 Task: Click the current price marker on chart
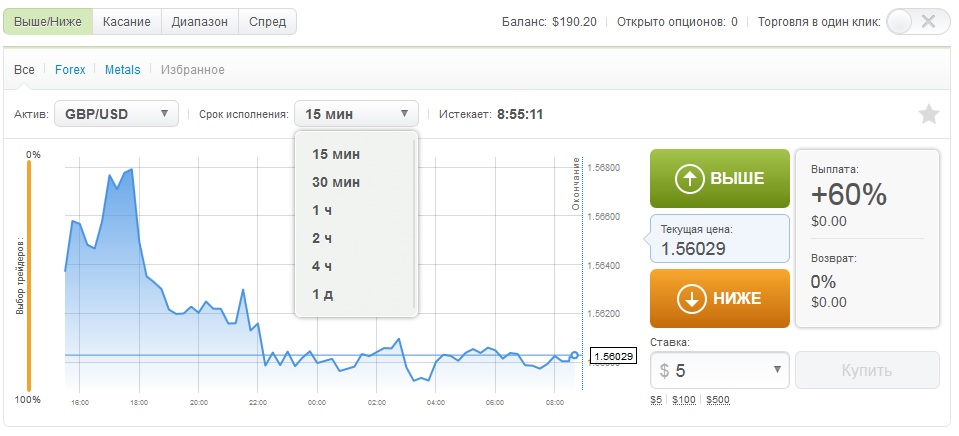pos(575,355)
